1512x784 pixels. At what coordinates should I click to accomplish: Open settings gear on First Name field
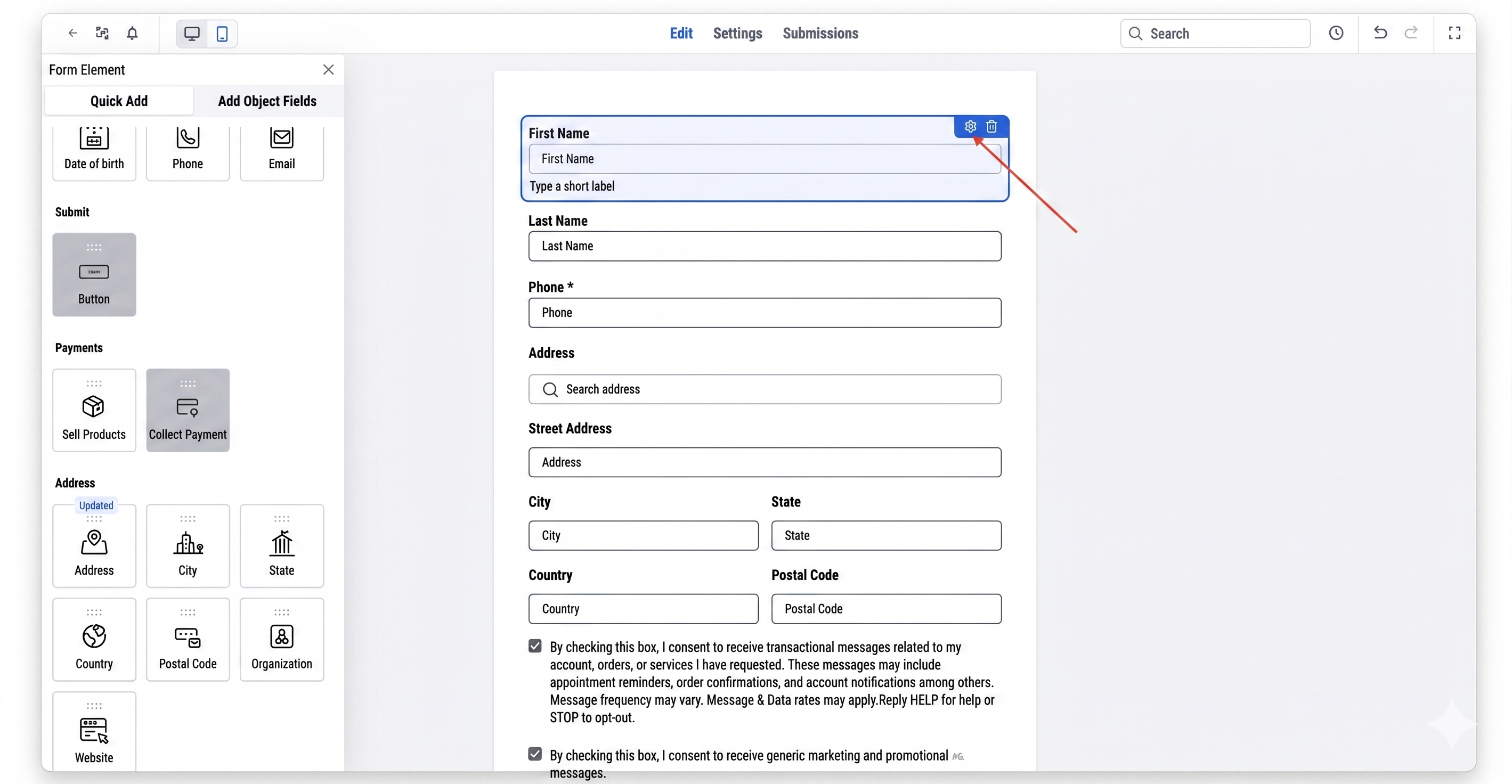coord(969,126)
